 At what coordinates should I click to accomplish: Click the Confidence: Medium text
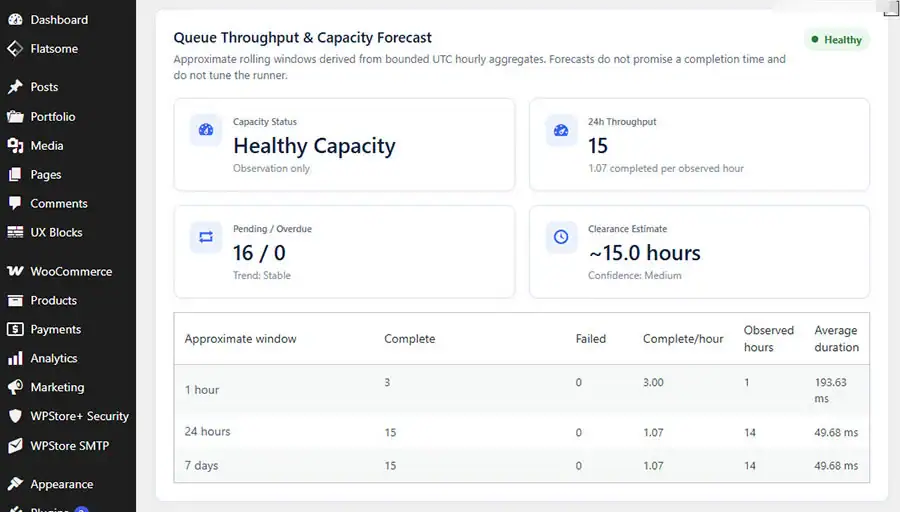[635, 276]
